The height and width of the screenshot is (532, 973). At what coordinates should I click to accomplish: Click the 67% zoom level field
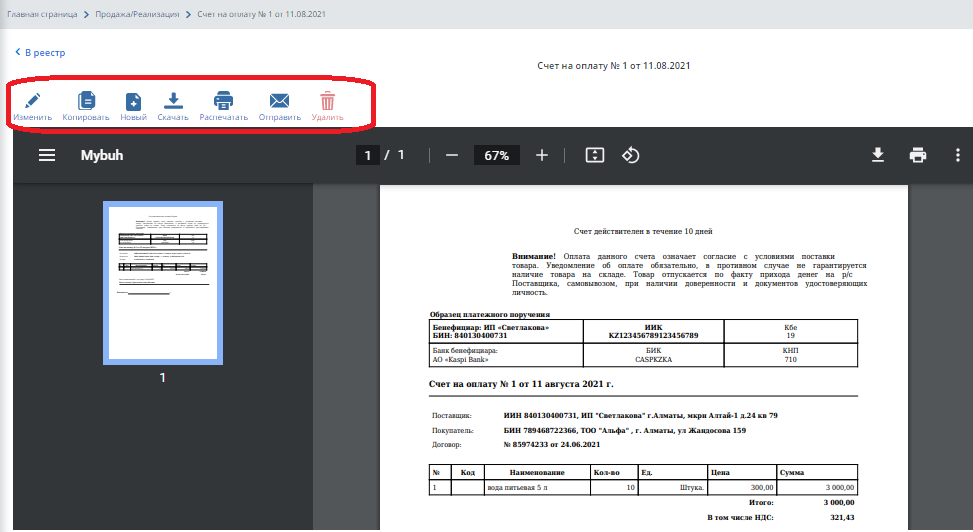pyautogui.click(x=497, y=155)
